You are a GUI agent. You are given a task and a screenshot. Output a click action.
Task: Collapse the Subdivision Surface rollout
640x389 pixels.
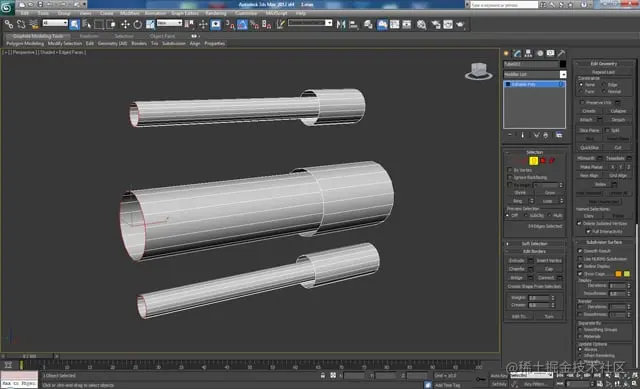[x=604, y=242]
